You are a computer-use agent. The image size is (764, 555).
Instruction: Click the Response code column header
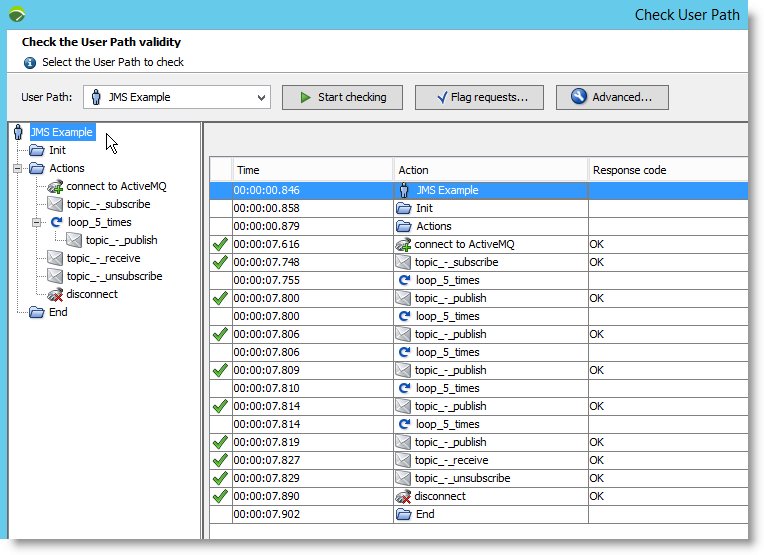667,170
